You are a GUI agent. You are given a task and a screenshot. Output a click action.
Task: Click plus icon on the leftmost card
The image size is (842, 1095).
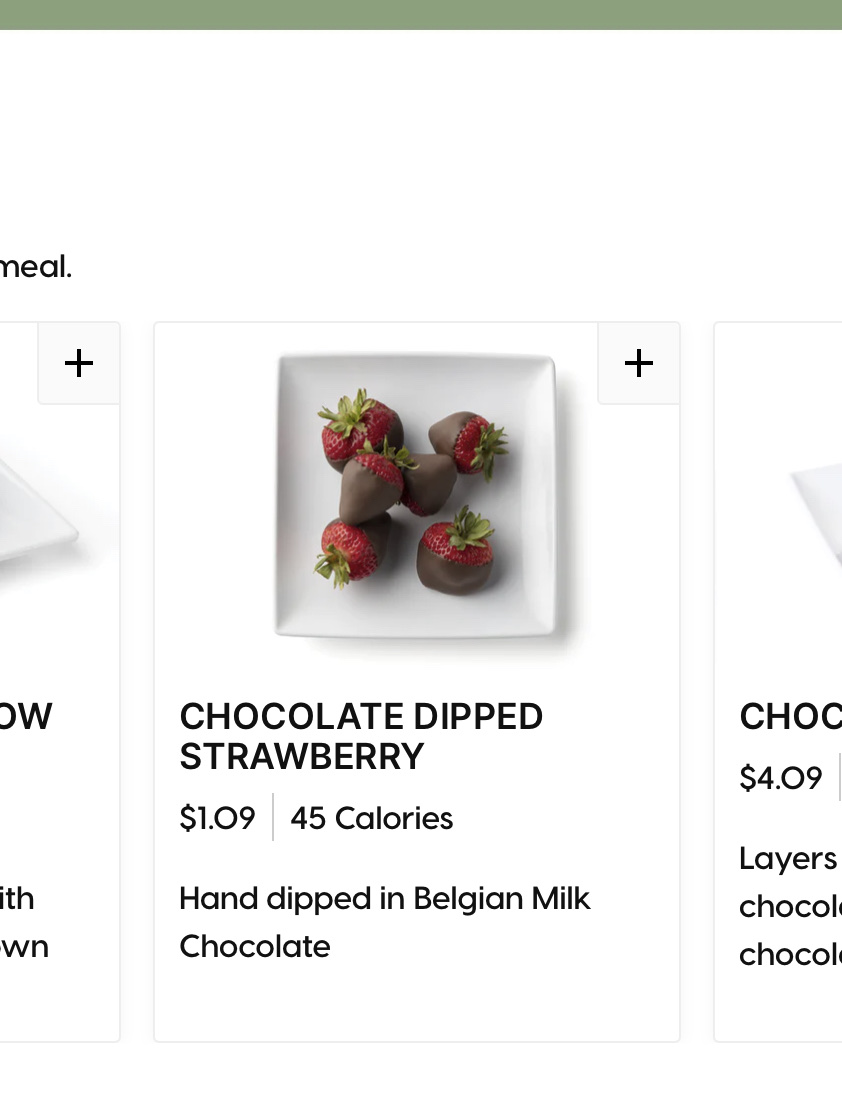(79, 363)
